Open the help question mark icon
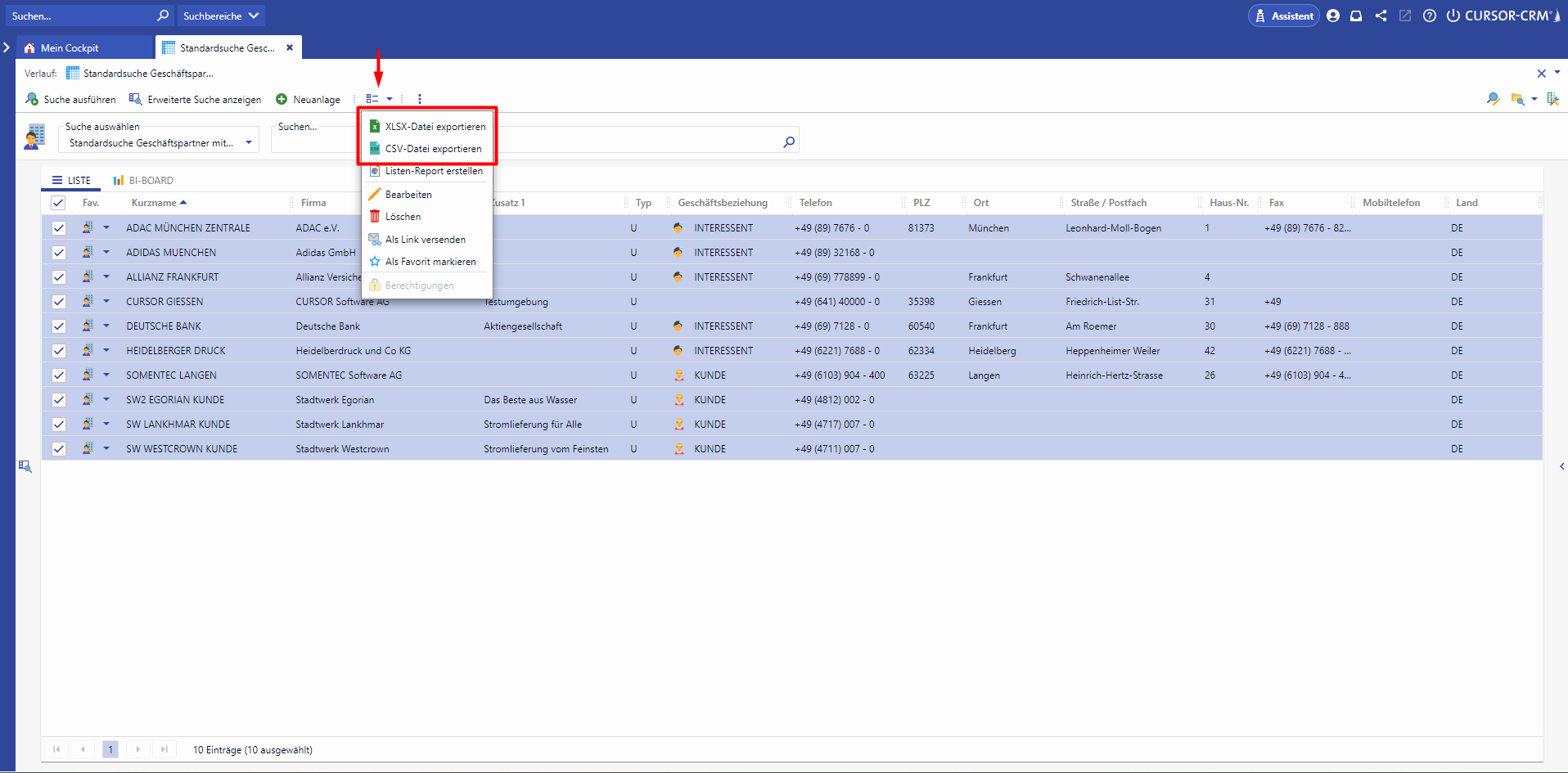This screenshot has width=1568, height=773. [x=1429, y=16]
